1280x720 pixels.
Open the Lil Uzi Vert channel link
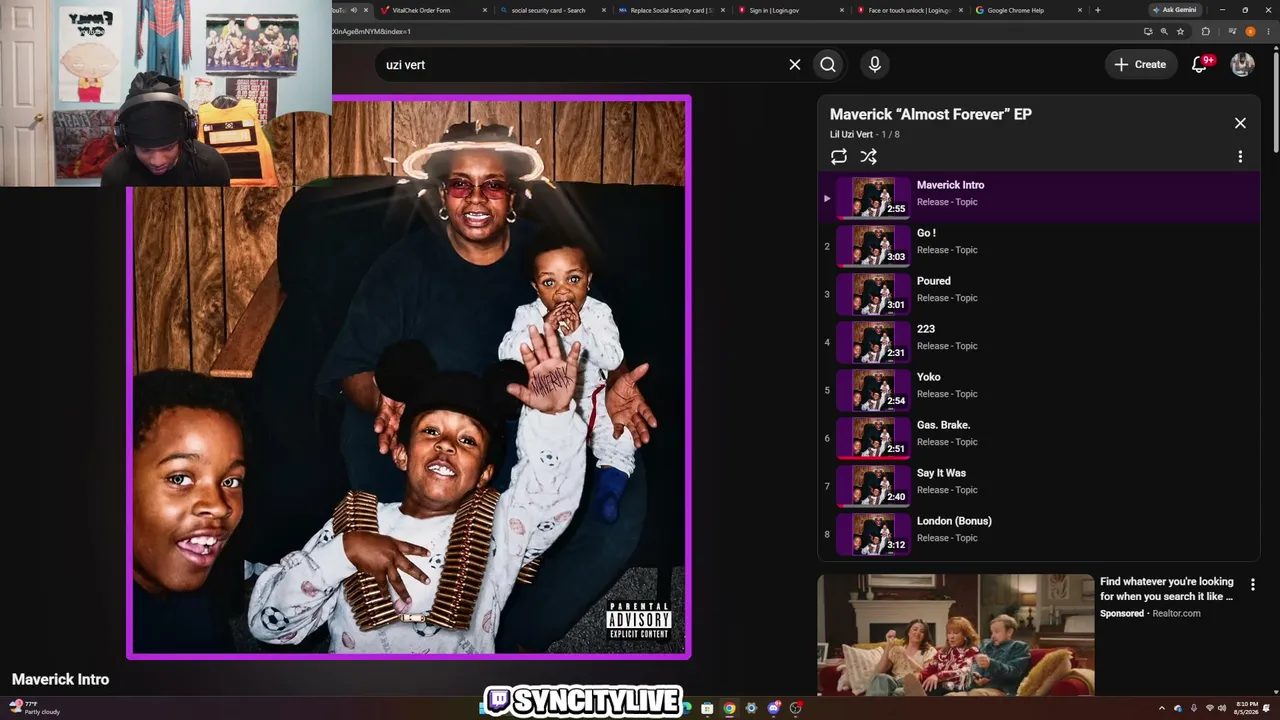click(851, 134)
